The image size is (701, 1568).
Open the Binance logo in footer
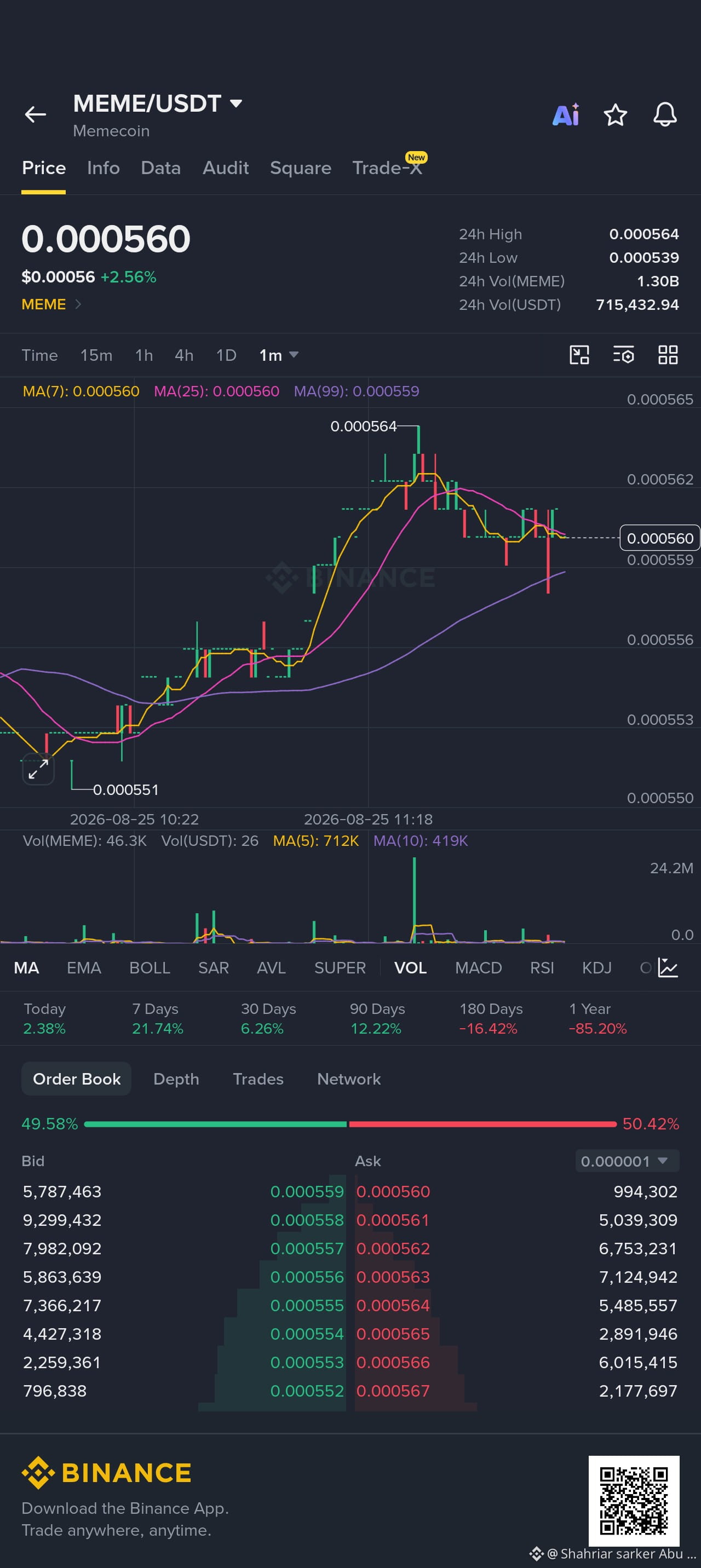[107, 1473]
